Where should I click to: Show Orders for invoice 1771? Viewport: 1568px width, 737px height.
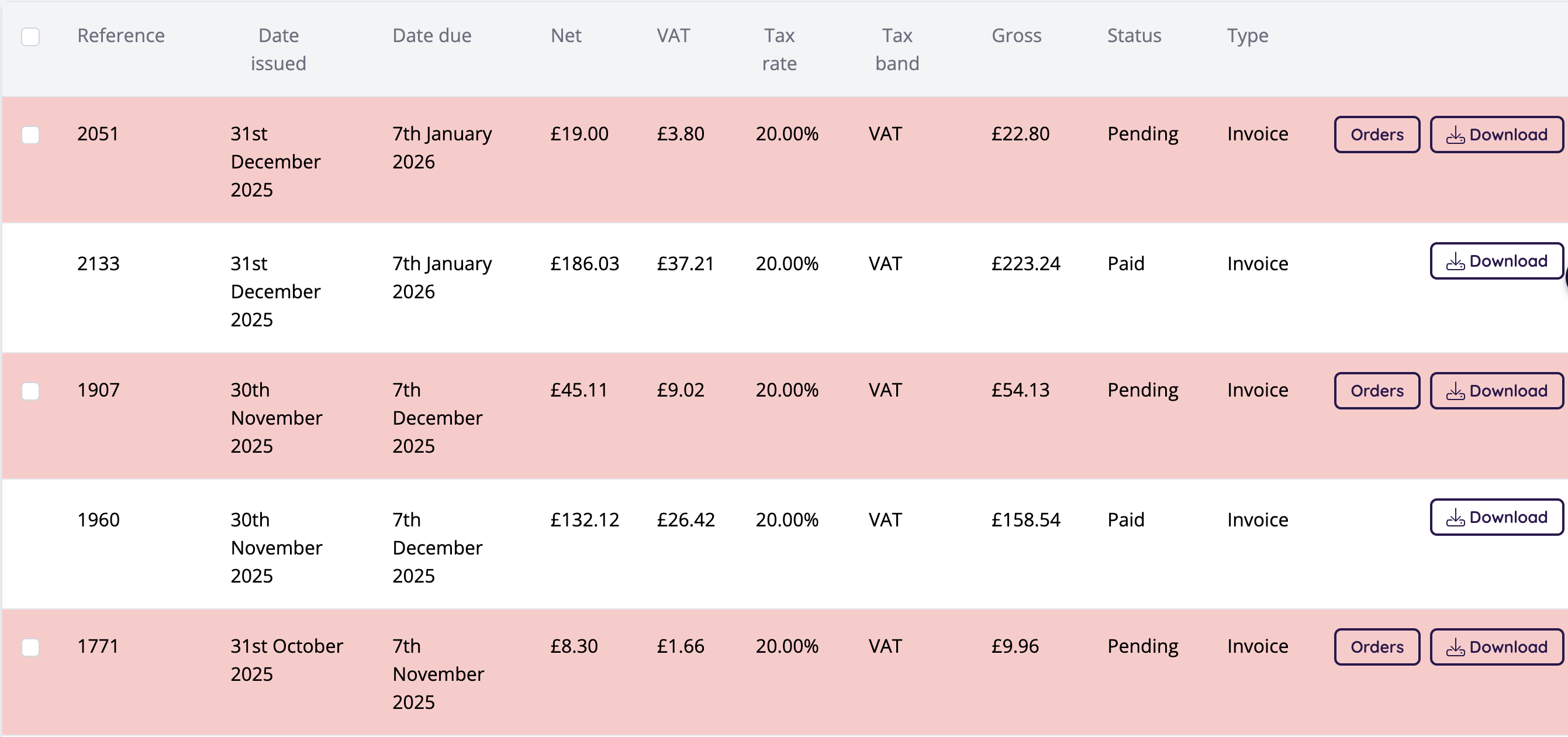pyautogui.click(x=1377, y=647)
